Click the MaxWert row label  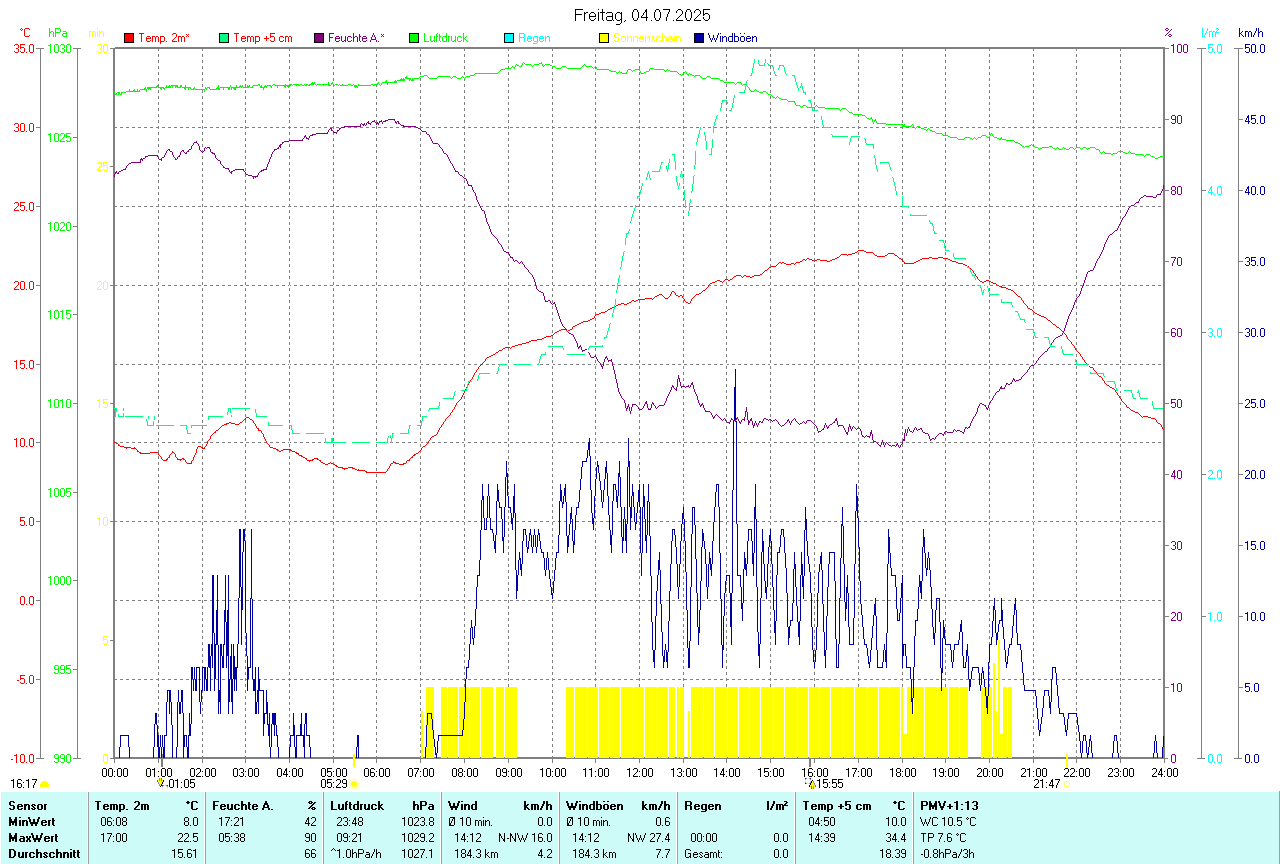(32, 837)
